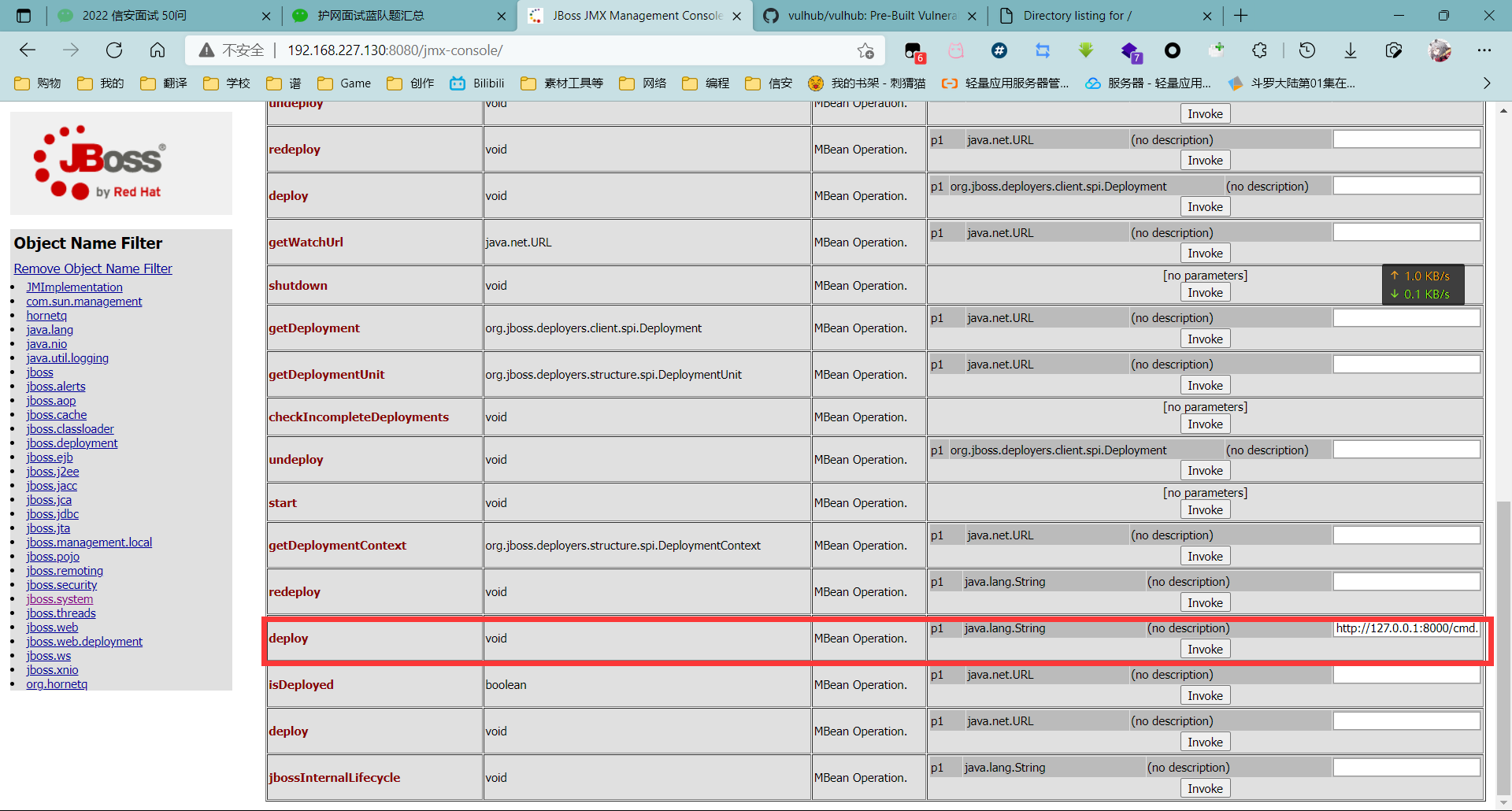
Task: Open the browser downloads icon
Action: [1351, 50]
